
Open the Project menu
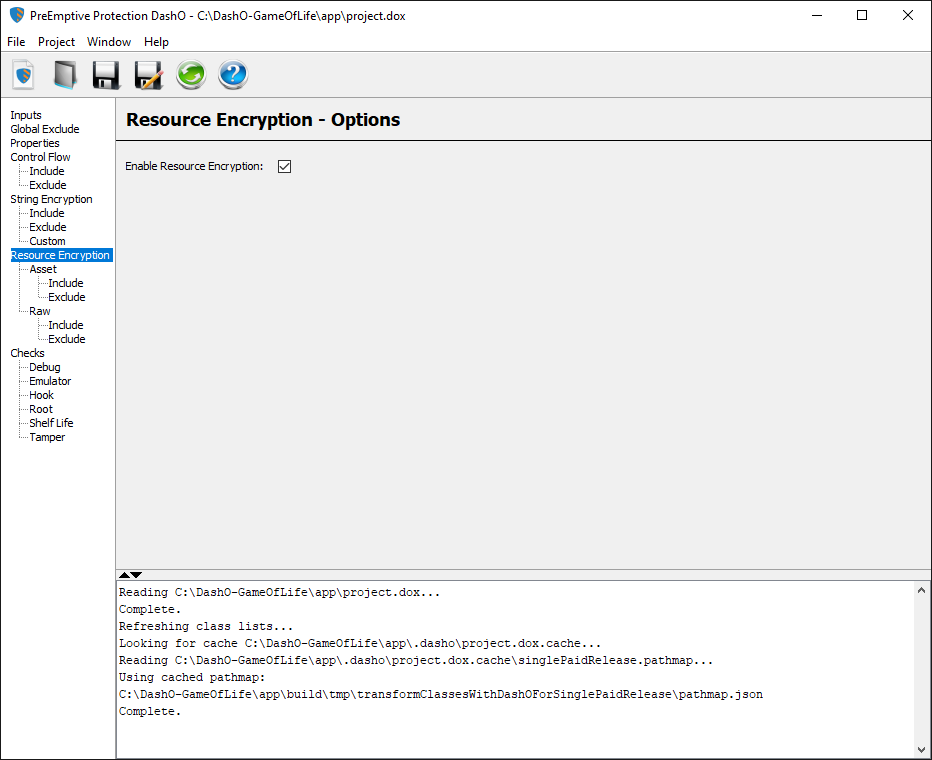pyautogui.click(x=56, y=42)
